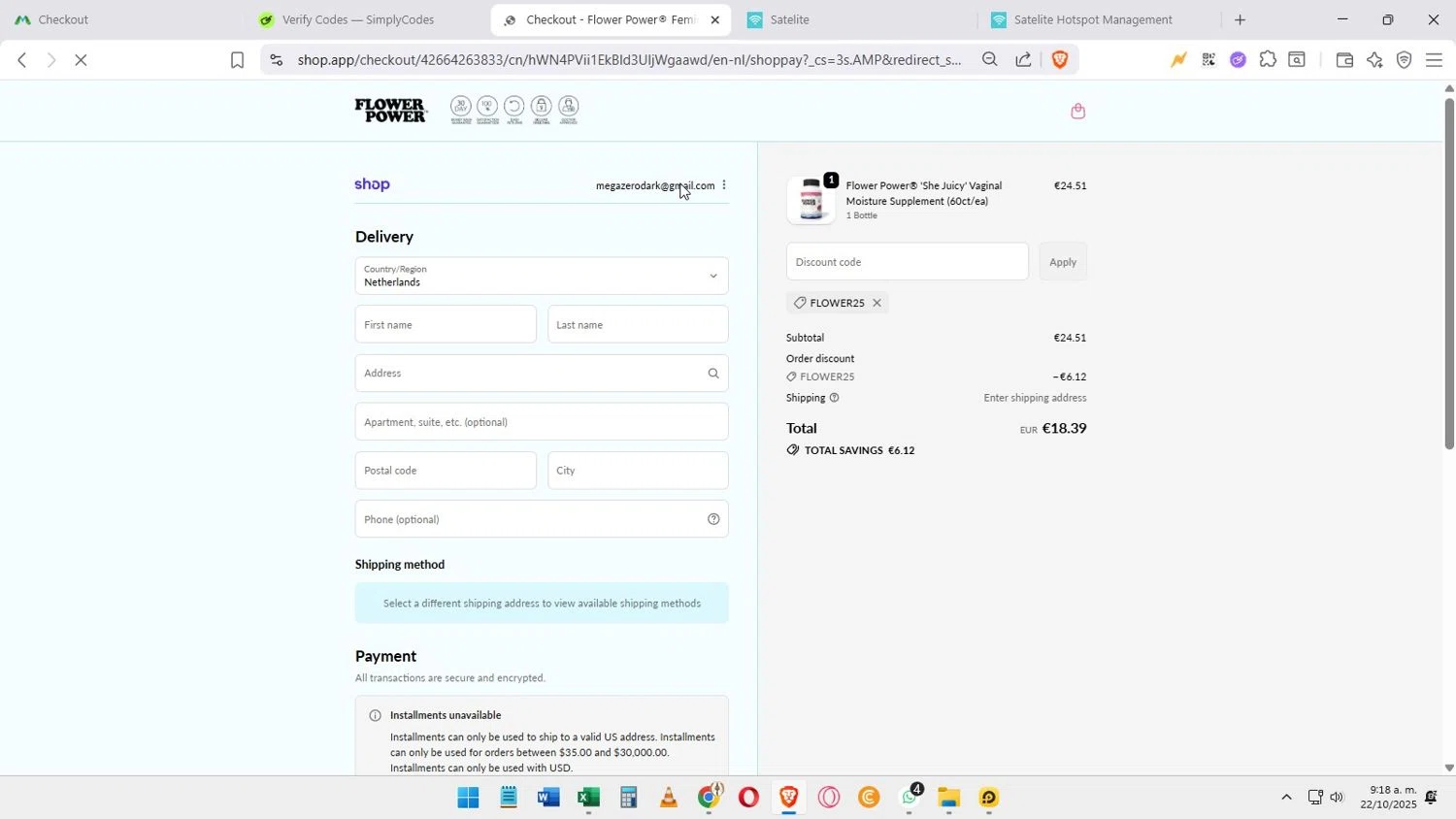The width and height of the screenshot is (1456, 819).
Task: Open Brave Wallet icon
Action: (x=1344, y=60)
